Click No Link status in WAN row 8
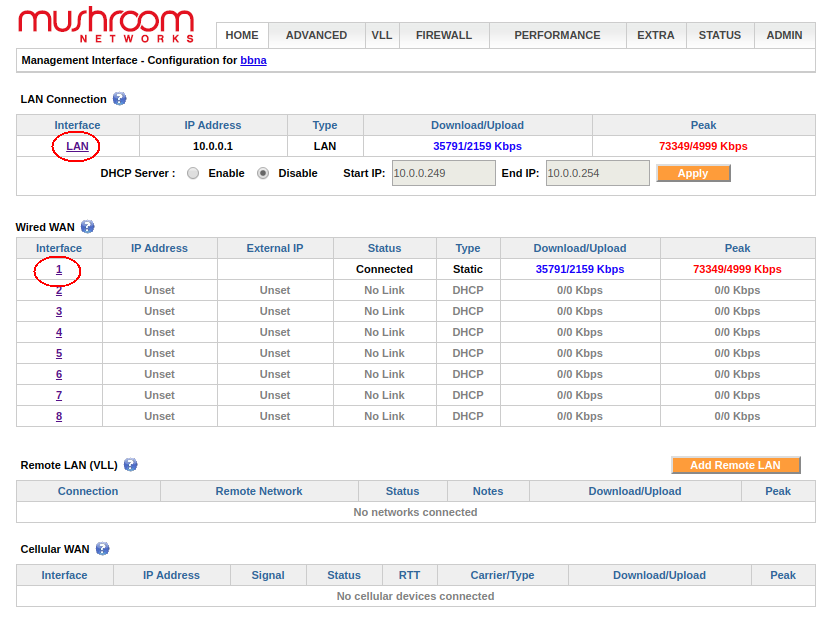The width and height of the screenshot is (830, 623). pyautogui.click(x=384, y=416)
